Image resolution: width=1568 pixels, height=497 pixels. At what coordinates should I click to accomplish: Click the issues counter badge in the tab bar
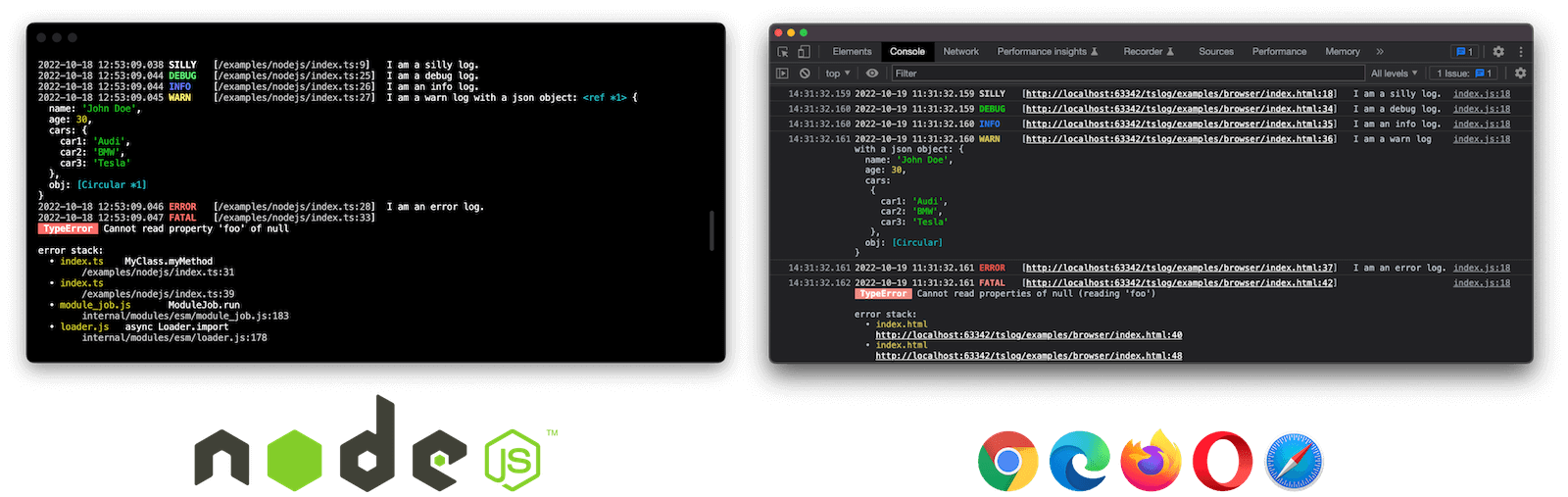[x=1464, y=52]
